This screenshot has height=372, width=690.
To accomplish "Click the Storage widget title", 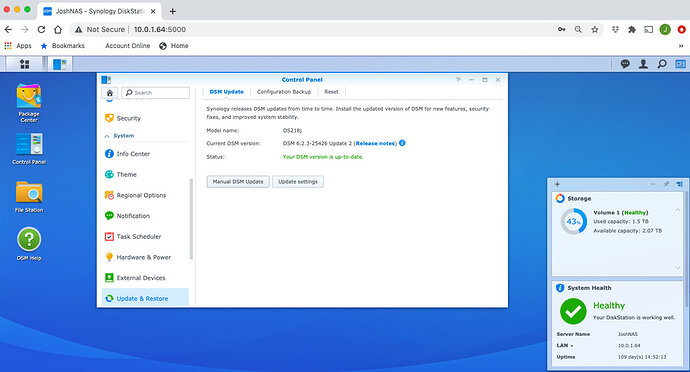I will 579,199.
